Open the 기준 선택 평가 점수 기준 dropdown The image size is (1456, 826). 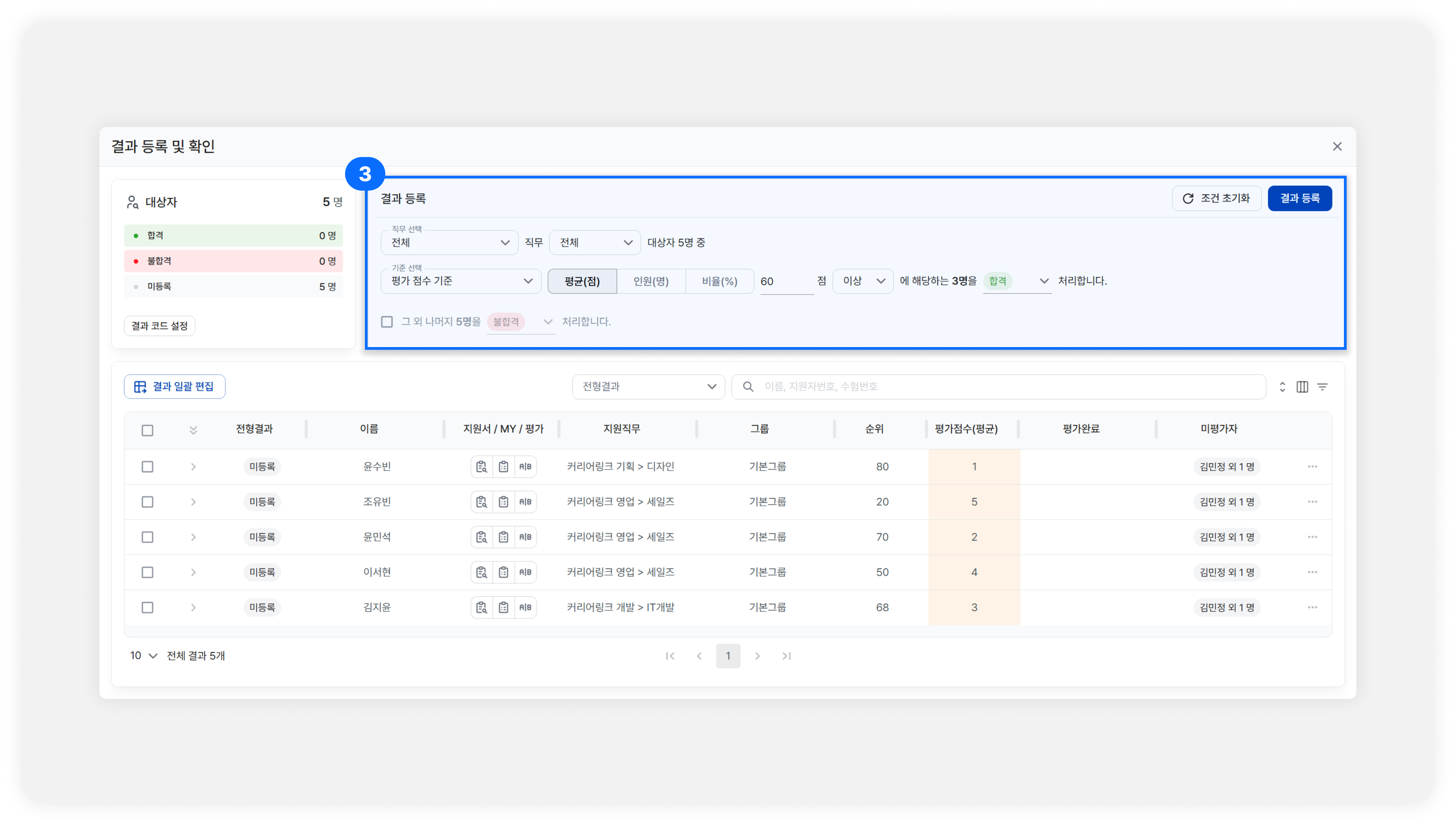461,281
